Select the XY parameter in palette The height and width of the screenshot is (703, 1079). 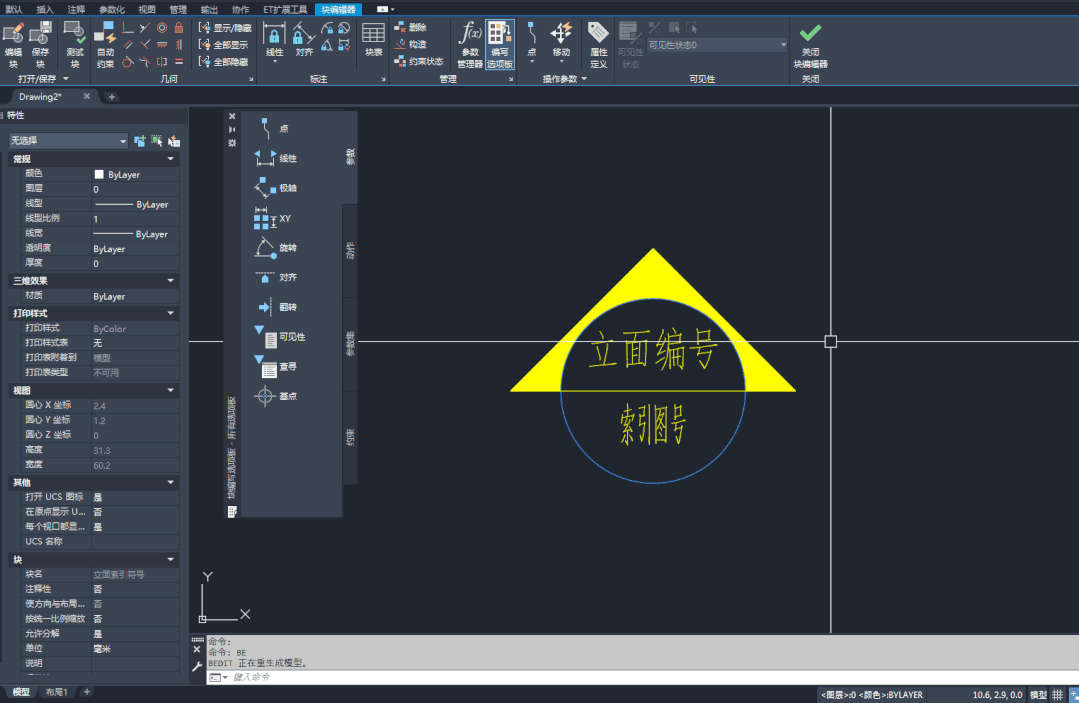pyautogui.click(x=273, y=219)
